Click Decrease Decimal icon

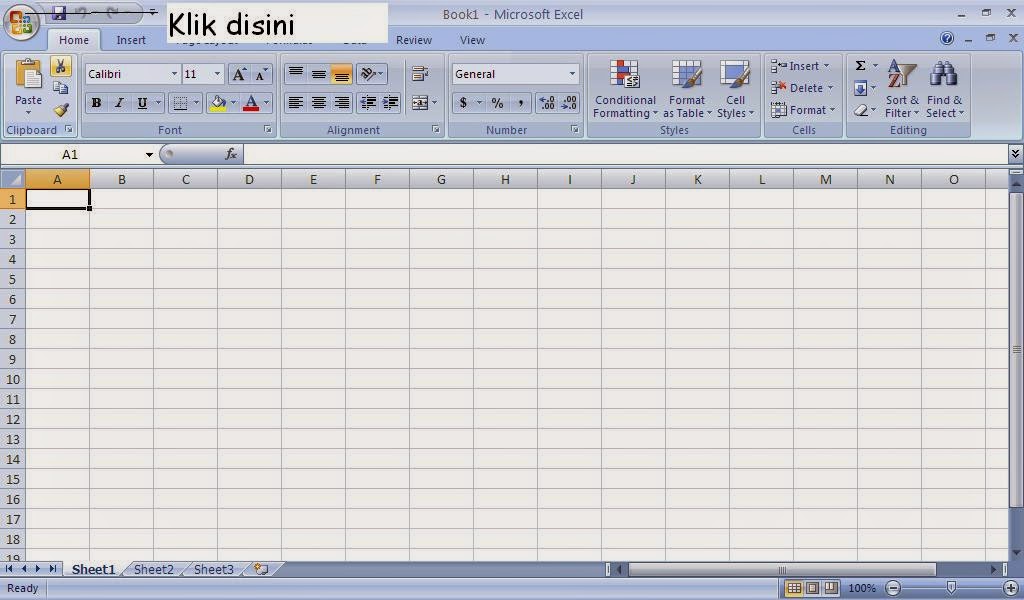coord(569,103)
